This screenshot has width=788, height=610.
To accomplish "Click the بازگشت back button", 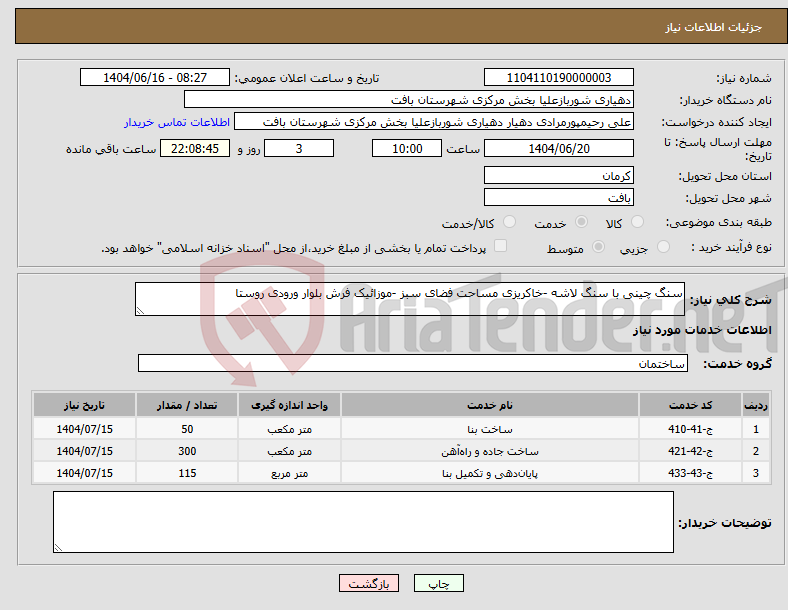I will [x=369, y=583].
